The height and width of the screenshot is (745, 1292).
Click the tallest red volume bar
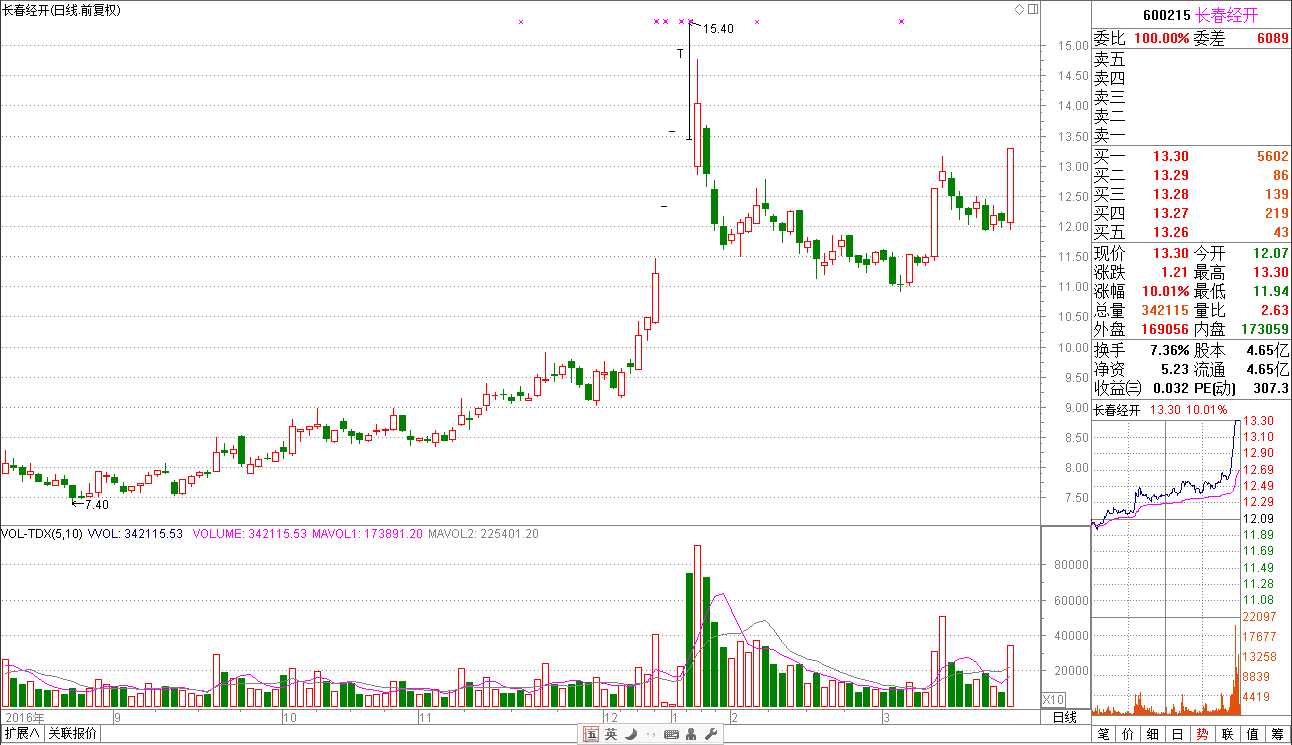pyautogui.click(x=697, y=626)
